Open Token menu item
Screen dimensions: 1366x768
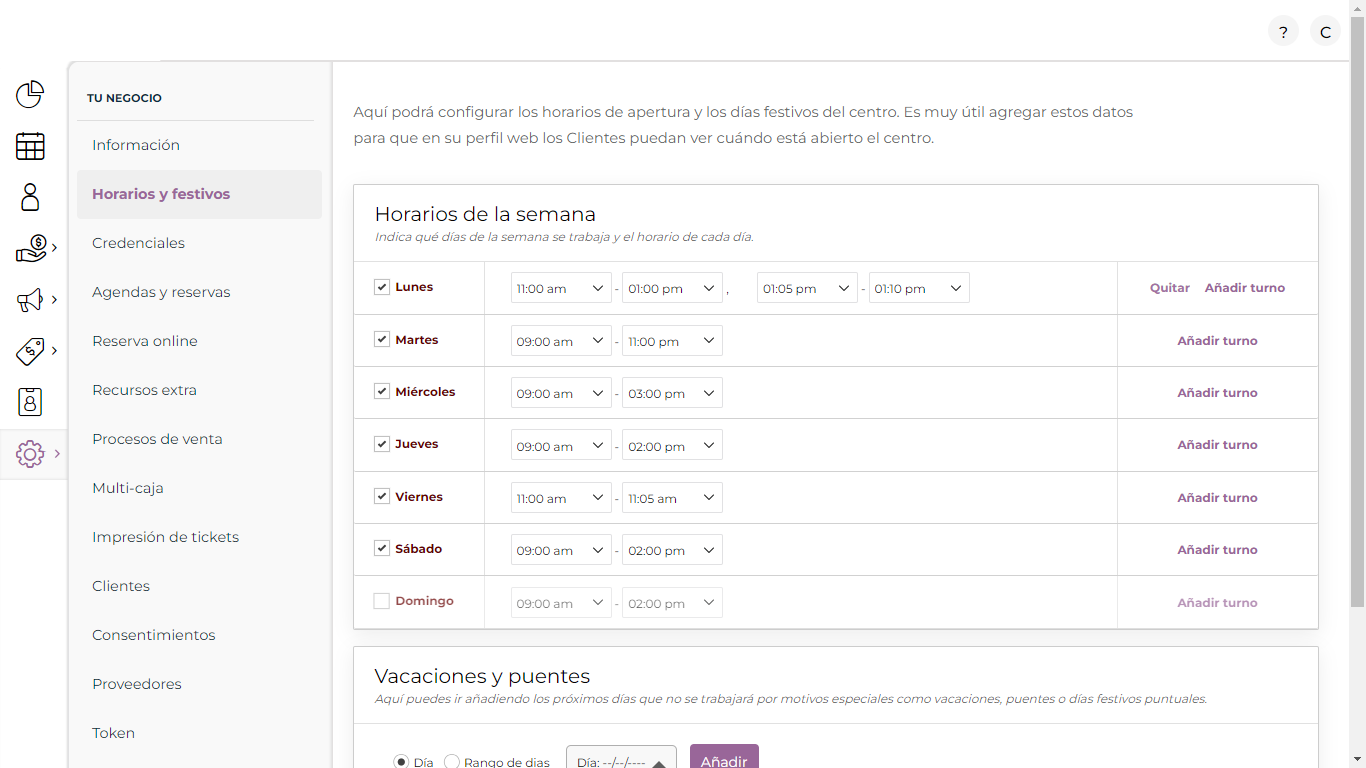click(x=199, y=733)
